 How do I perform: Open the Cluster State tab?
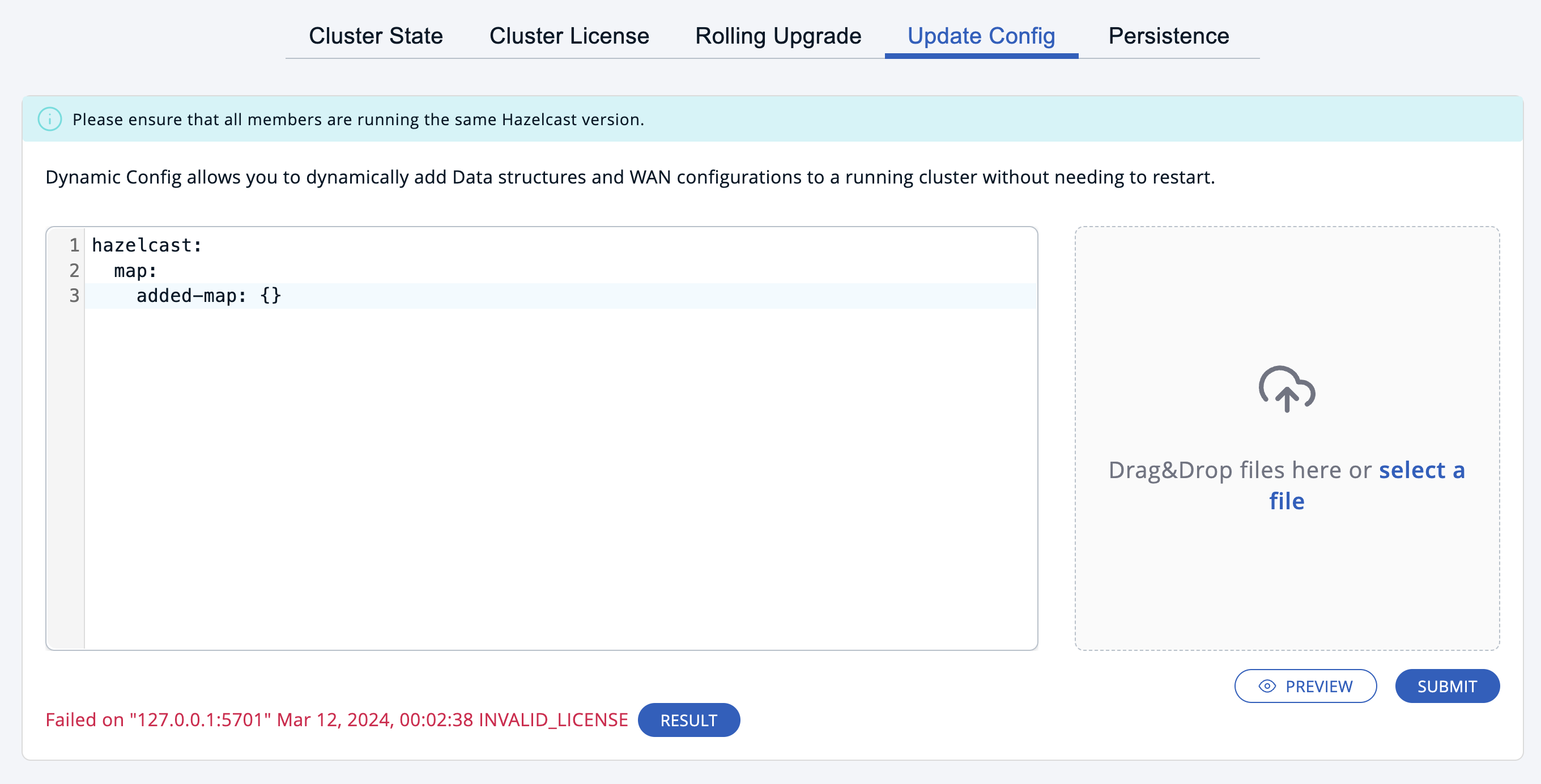coord(376,36)
